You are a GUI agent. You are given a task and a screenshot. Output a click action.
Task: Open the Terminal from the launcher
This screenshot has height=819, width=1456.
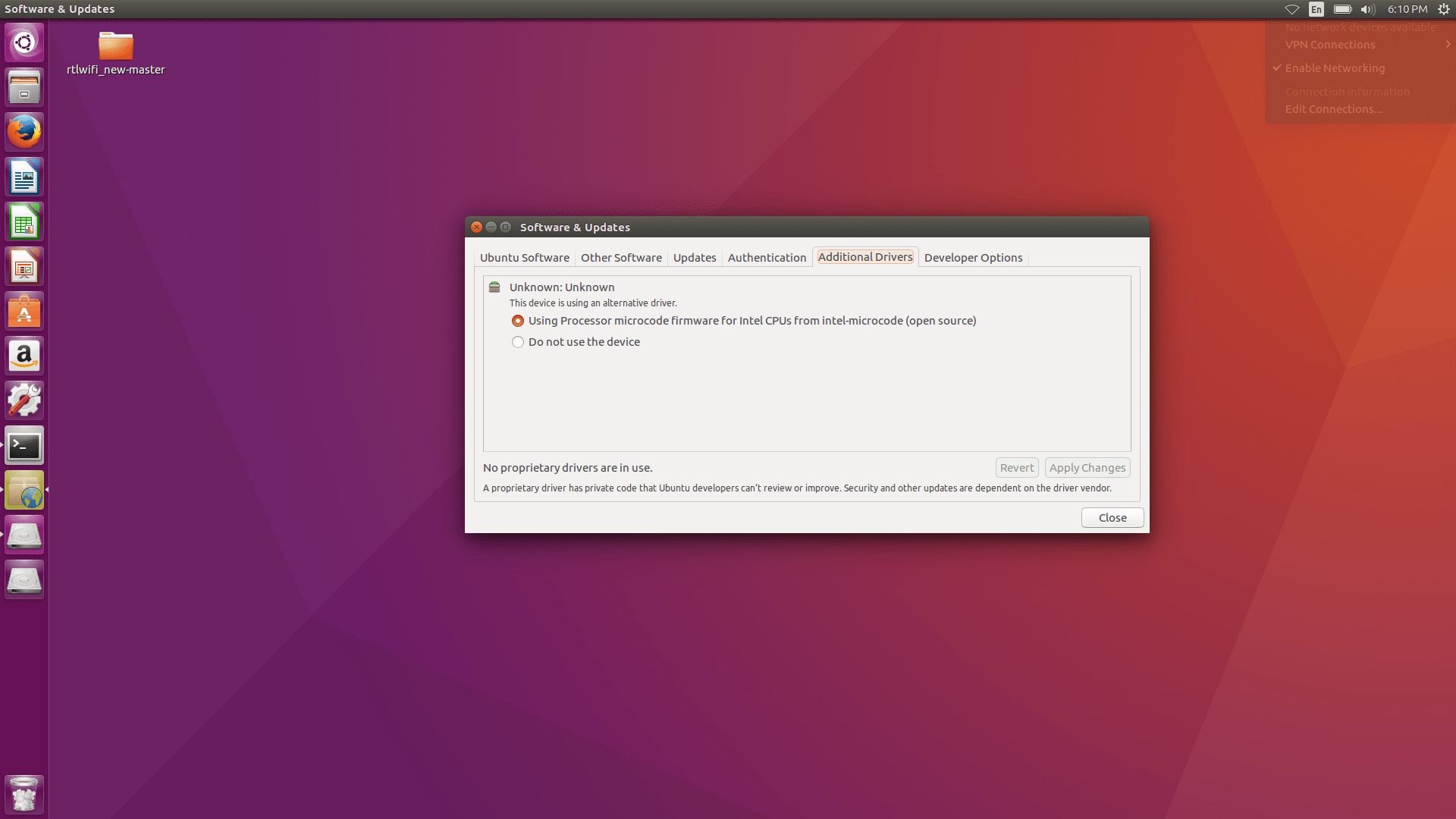(24, 445)
